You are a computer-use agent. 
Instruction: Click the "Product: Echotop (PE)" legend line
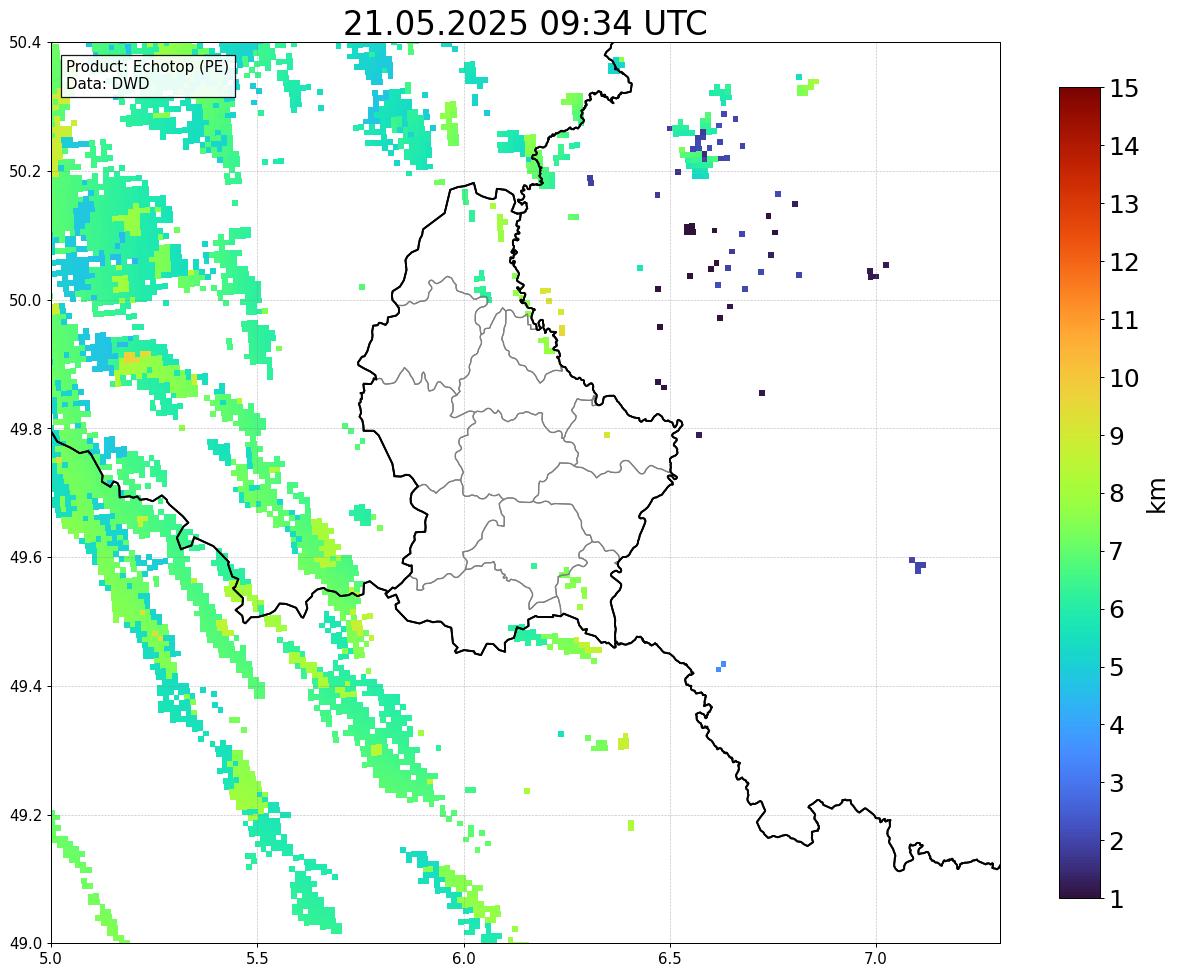click(x=147, y=67)
